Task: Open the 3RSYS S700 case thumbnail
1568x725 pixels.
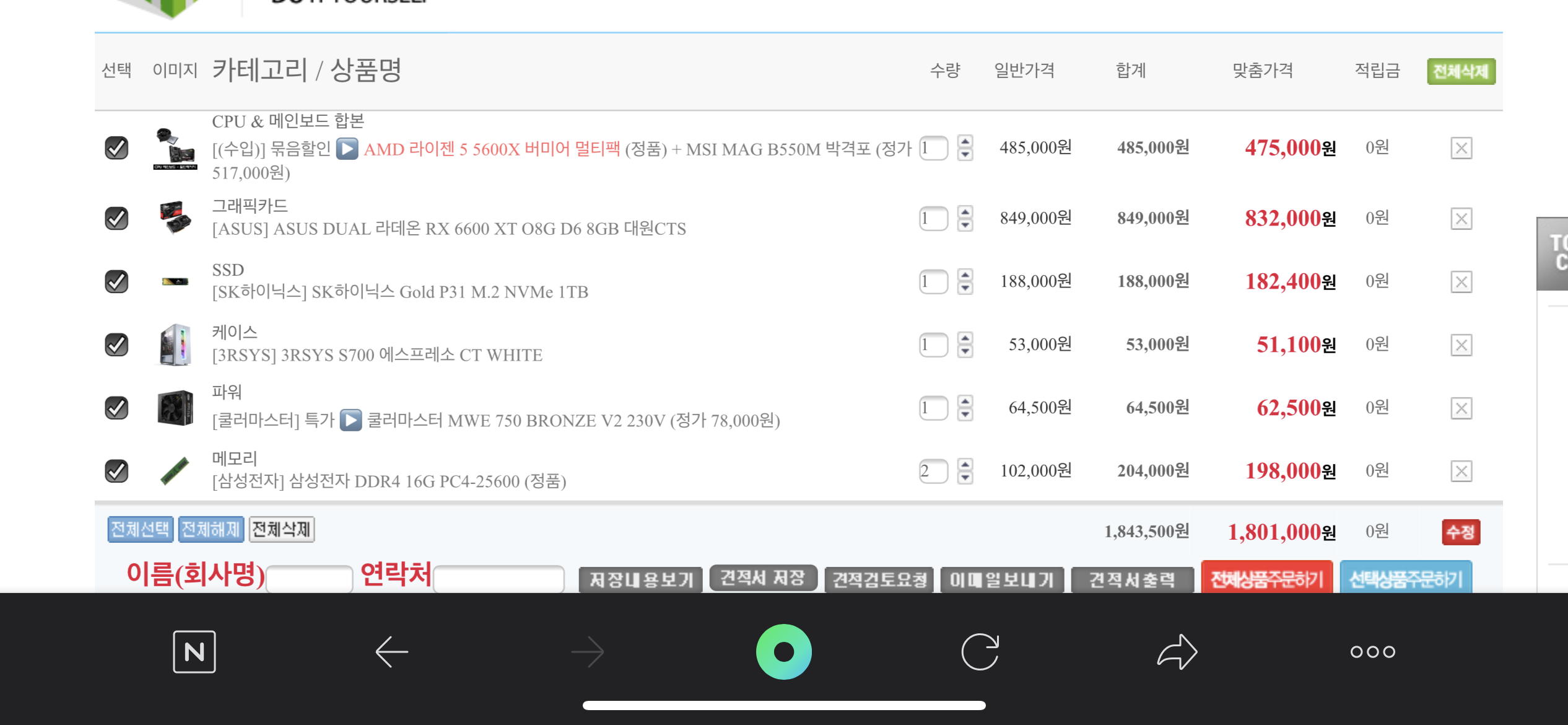Action: tap(175, 345)
